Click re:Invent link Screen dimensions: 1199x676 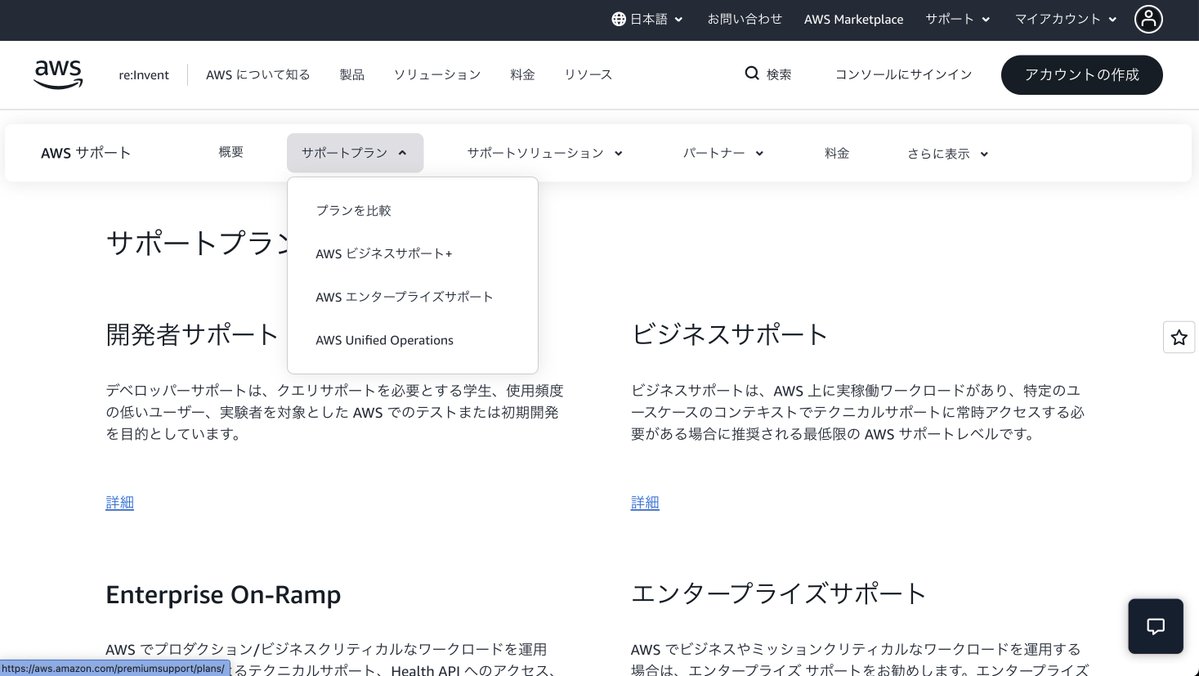coord(144,74)
